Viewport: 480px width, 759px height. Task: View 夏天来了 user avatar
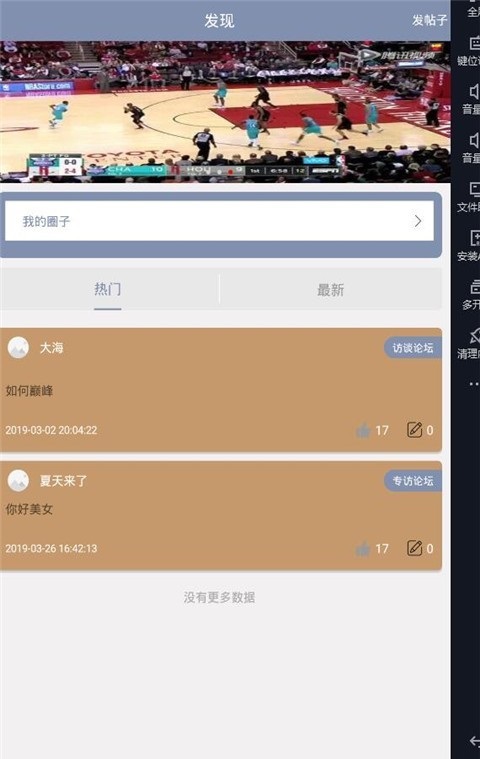click(18, 481)
